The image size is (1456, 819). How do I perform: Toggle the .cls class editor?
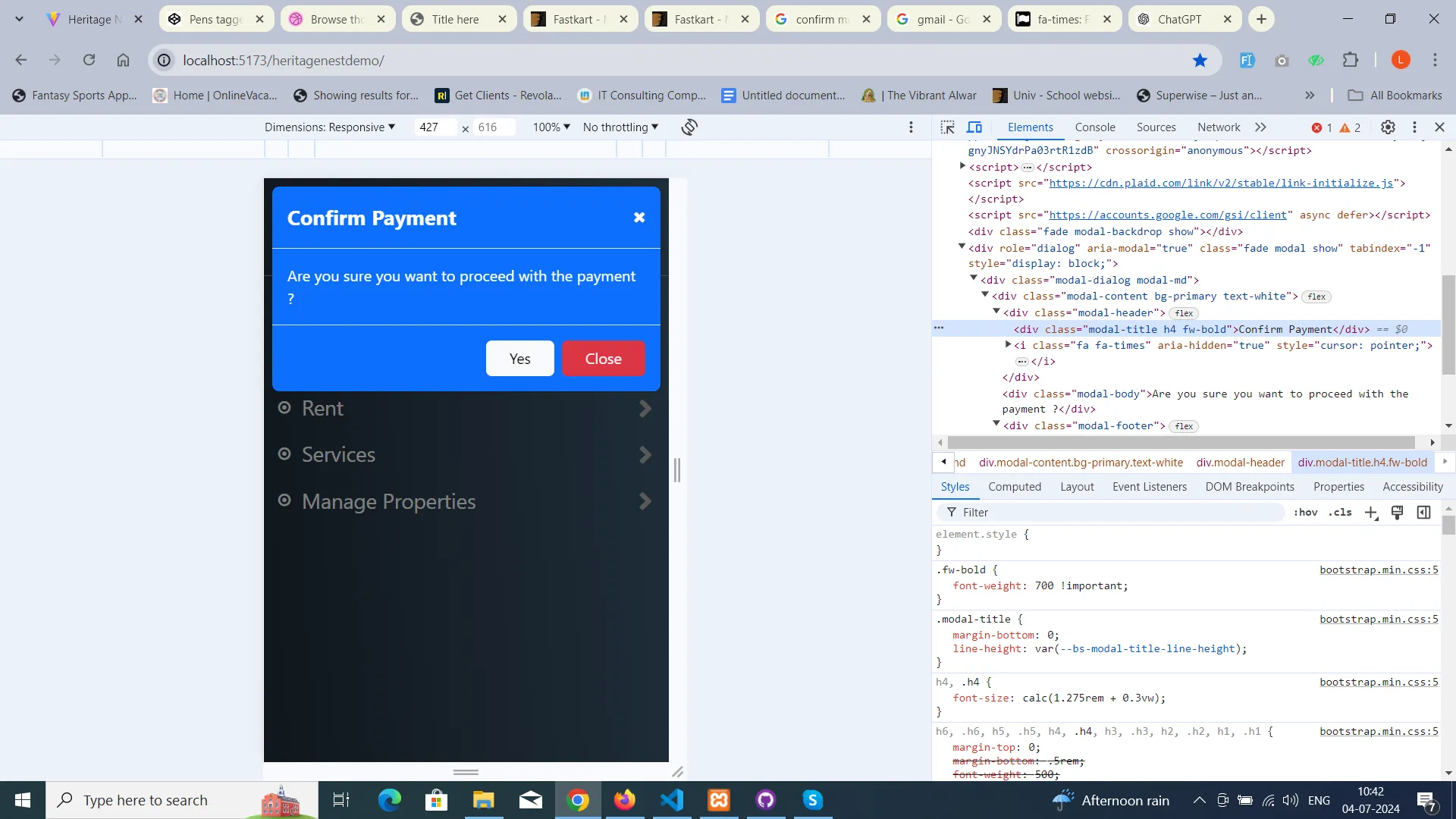click(x=1340, y=513)
